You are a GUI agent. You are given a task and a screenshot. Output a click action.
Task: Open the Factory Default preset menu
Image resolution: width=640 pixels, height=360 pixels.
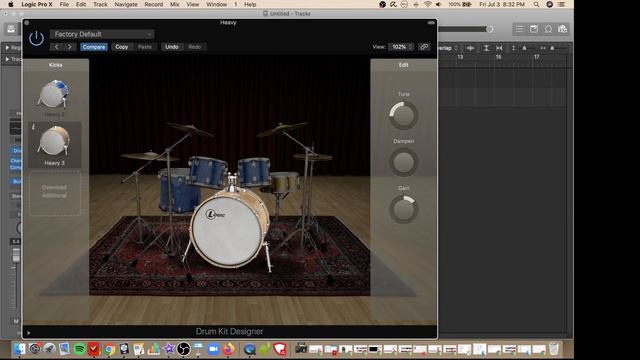[x=102, y=34]
